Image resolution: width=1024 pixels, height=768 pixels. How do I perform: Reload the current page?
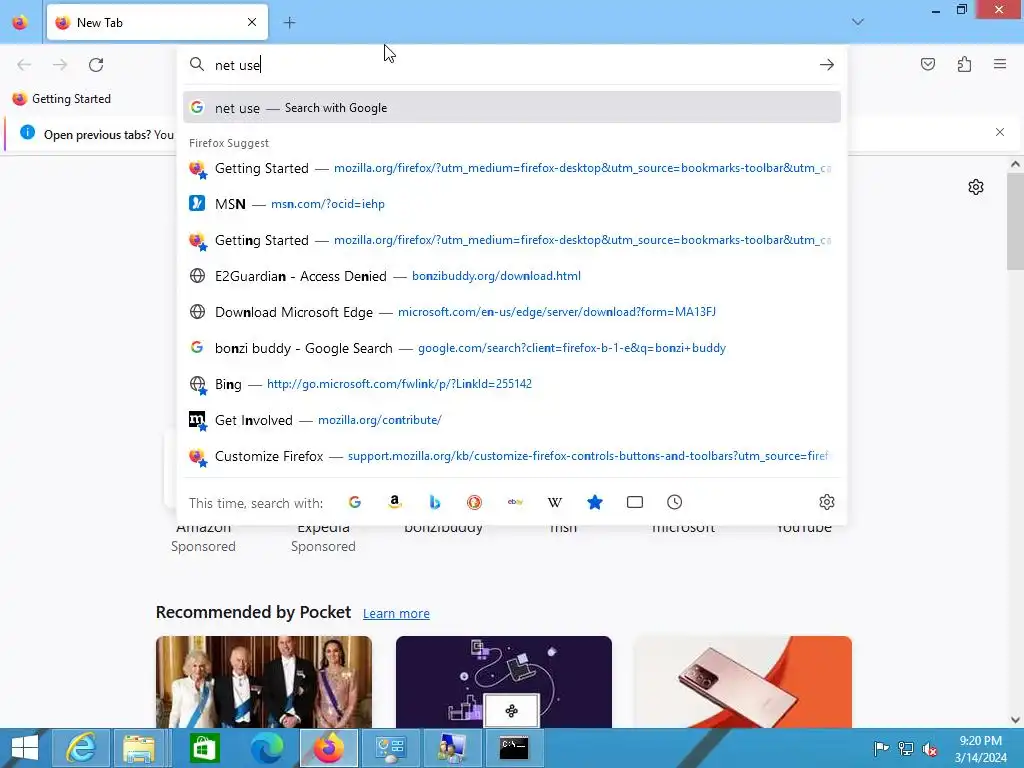point(96,65)
